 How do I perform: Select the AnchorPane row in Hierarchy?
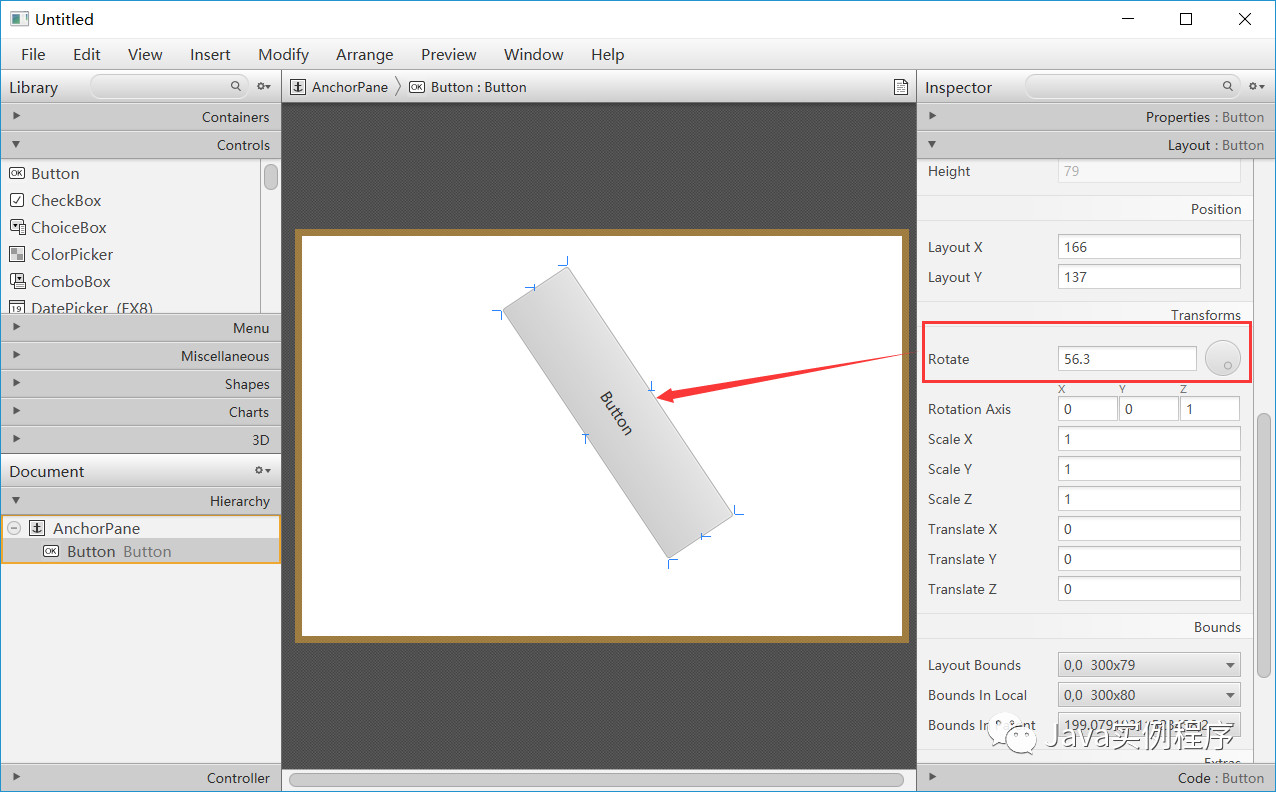tap(141, 528)
